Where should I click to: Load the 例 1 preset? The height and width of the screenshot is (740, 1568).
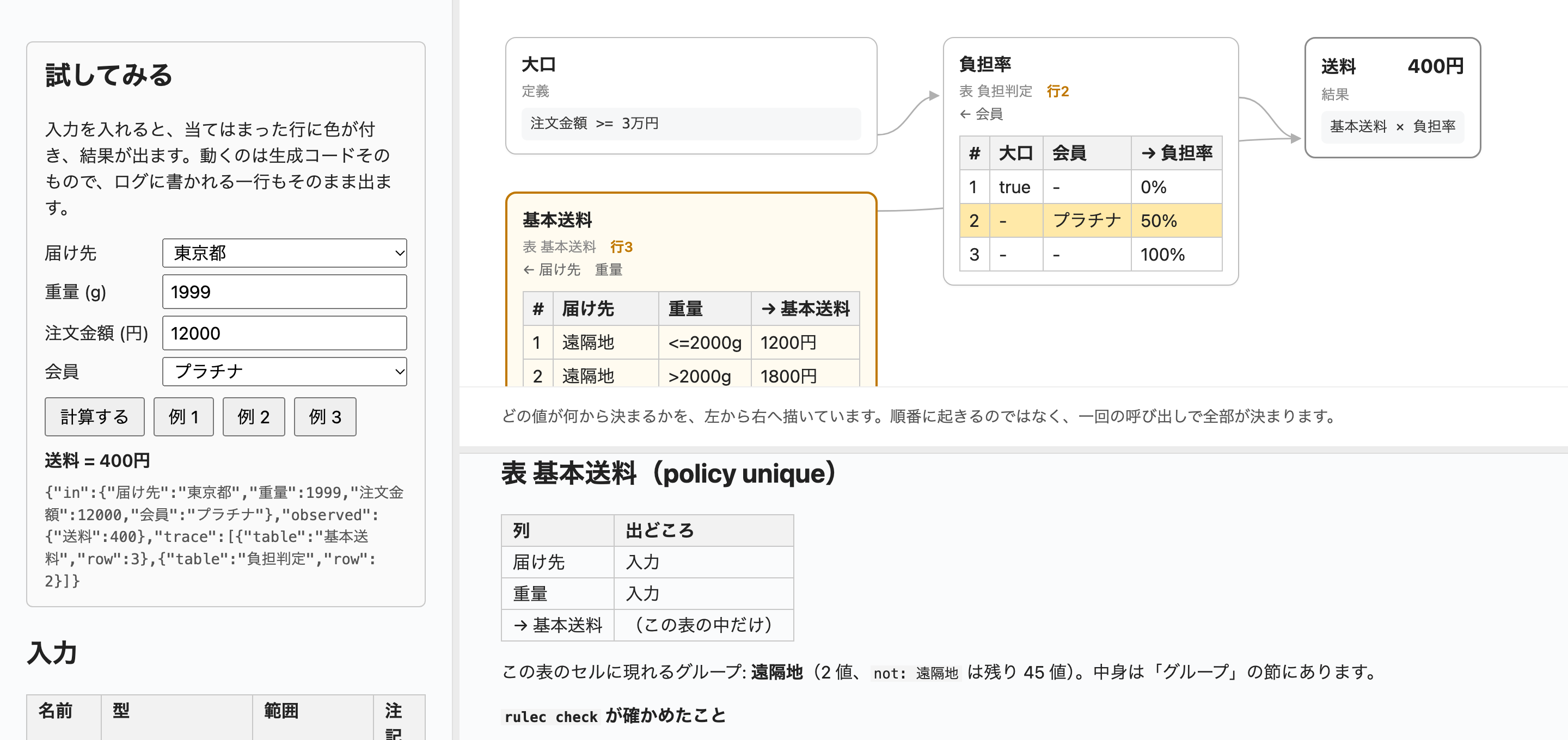pos(183,417)
